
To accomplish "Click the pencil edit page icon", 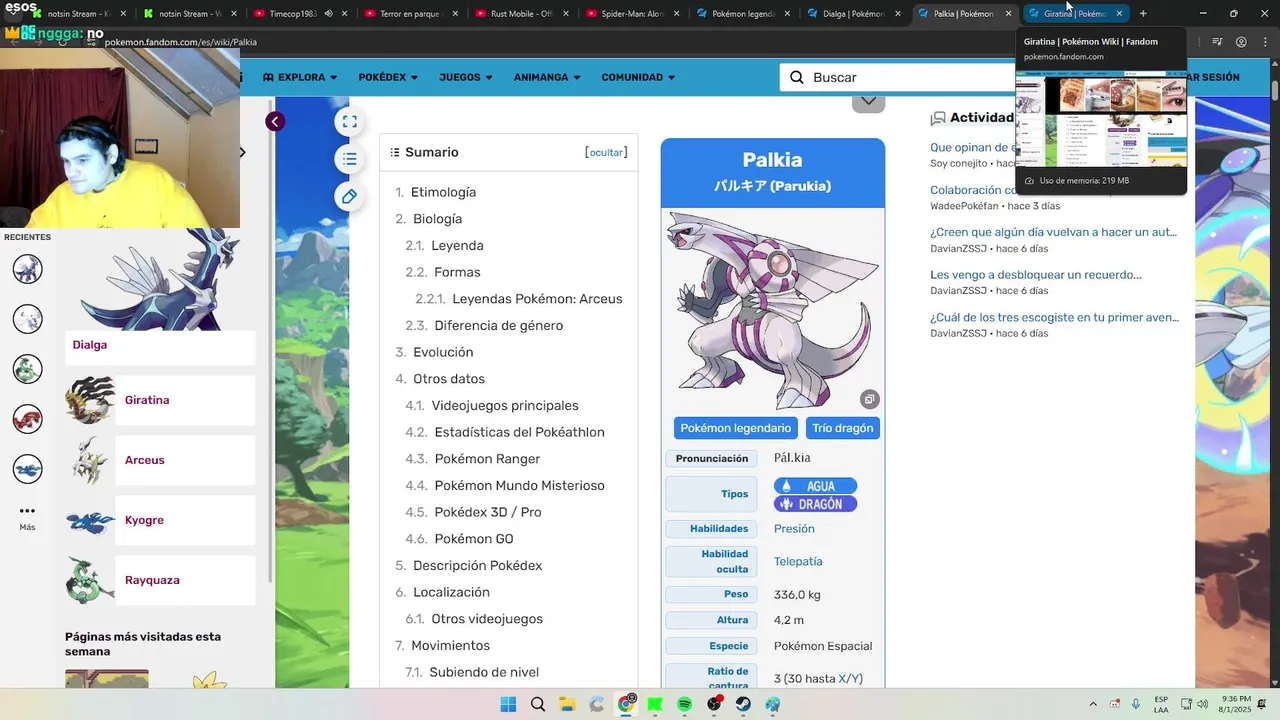I will coord(349,197).
